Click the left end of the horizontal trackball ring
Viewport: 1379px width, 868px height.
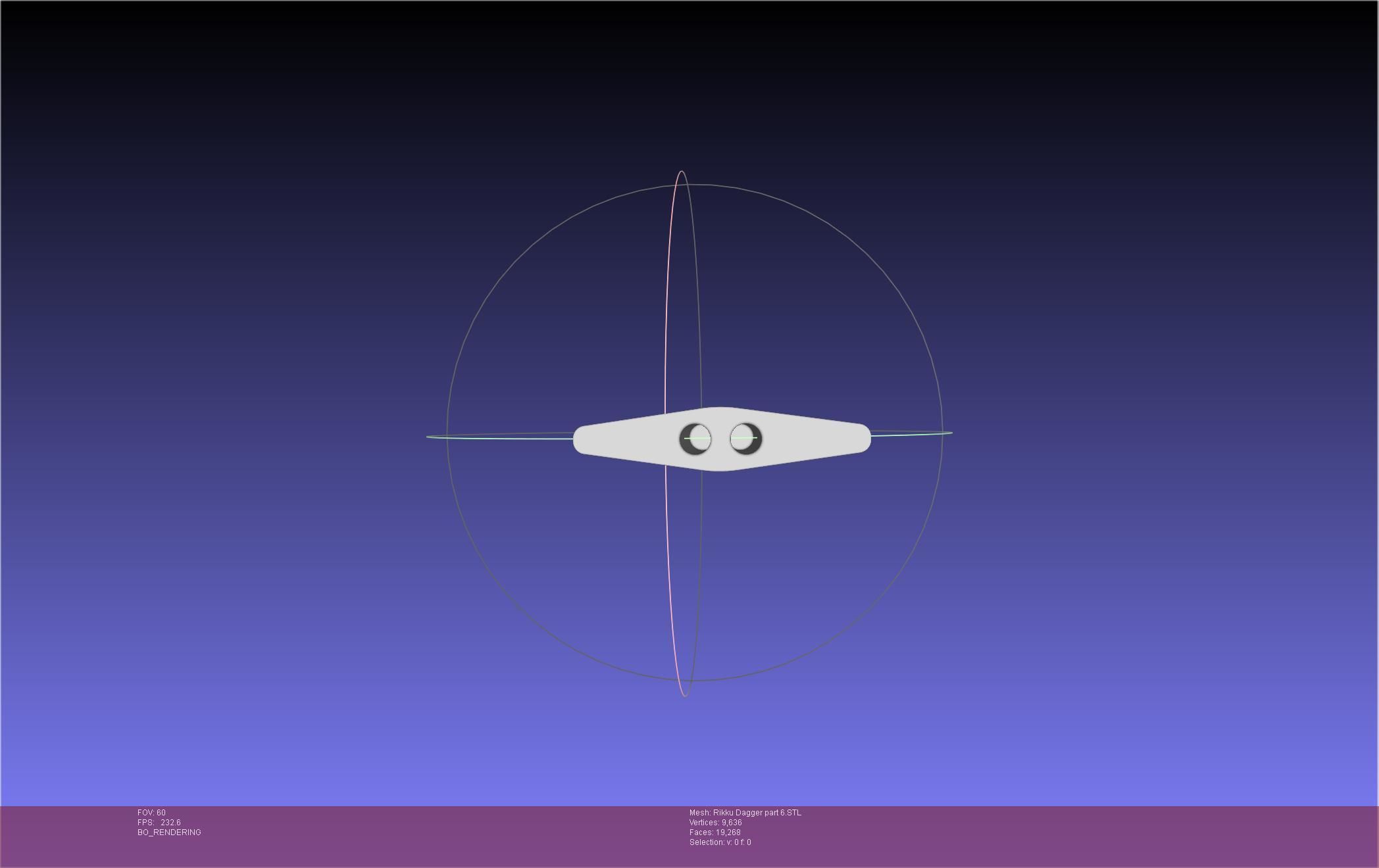428,437
